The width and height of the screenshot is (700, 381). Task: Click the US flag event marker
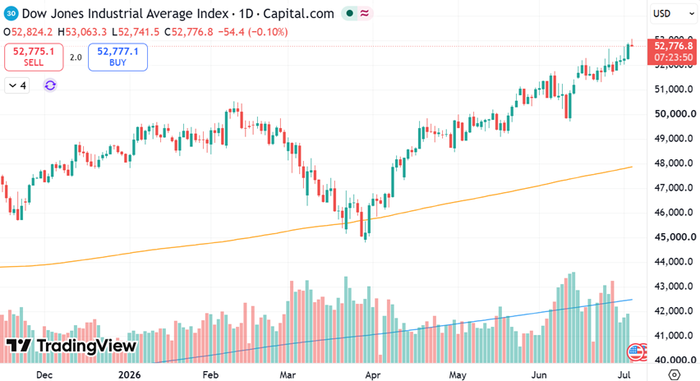pos(635,352)
